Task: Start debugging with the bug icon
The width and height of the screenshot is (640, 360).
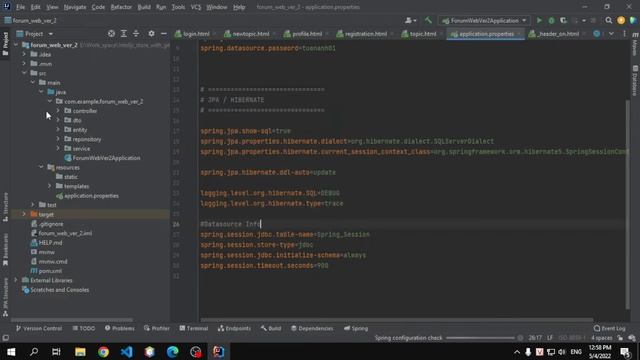Action: click(551, 20)
